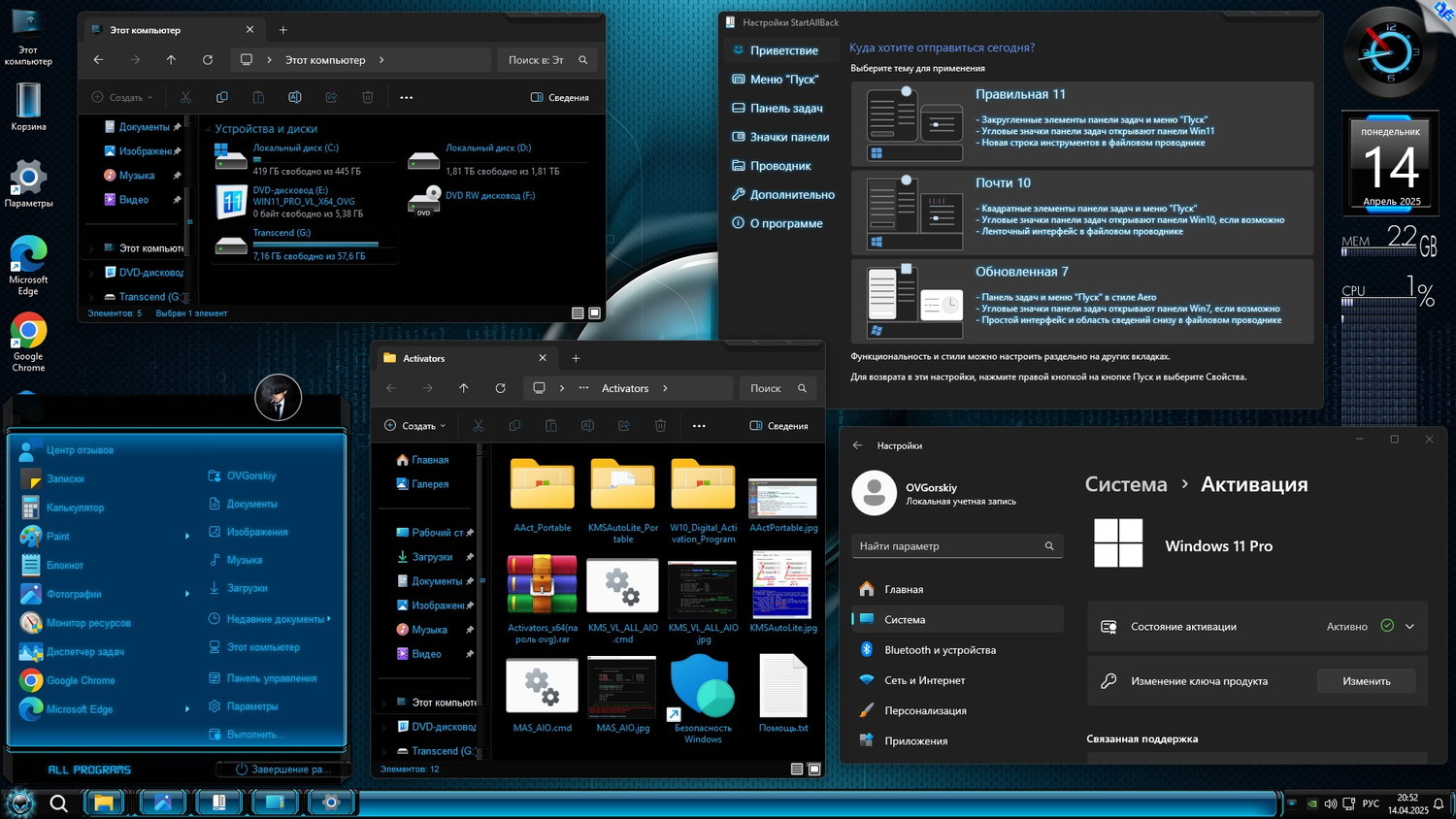Go up one level in Этот компьютер window
The height and width of the screenshot is (819, 1456).
(x=171, y=60)
